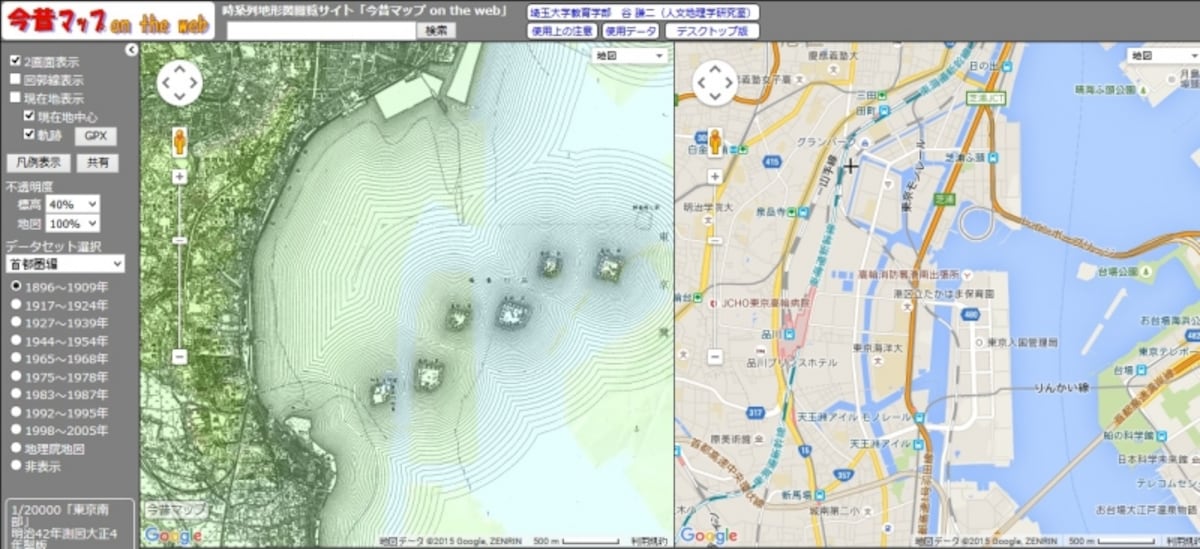
Task: Uncheck the 軌跡 checkbox
Action: click(x=30, y=134)
